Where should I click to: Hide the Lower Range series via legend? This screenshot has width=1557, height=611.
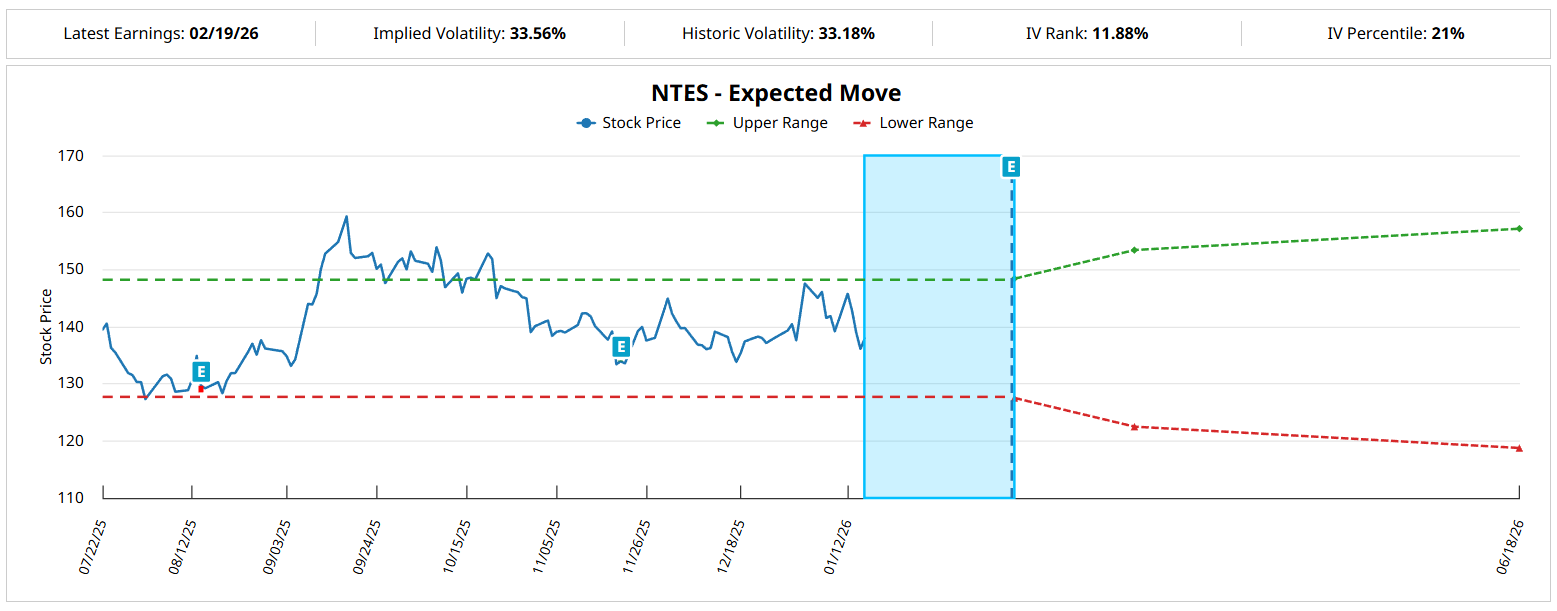click(912, 123)
